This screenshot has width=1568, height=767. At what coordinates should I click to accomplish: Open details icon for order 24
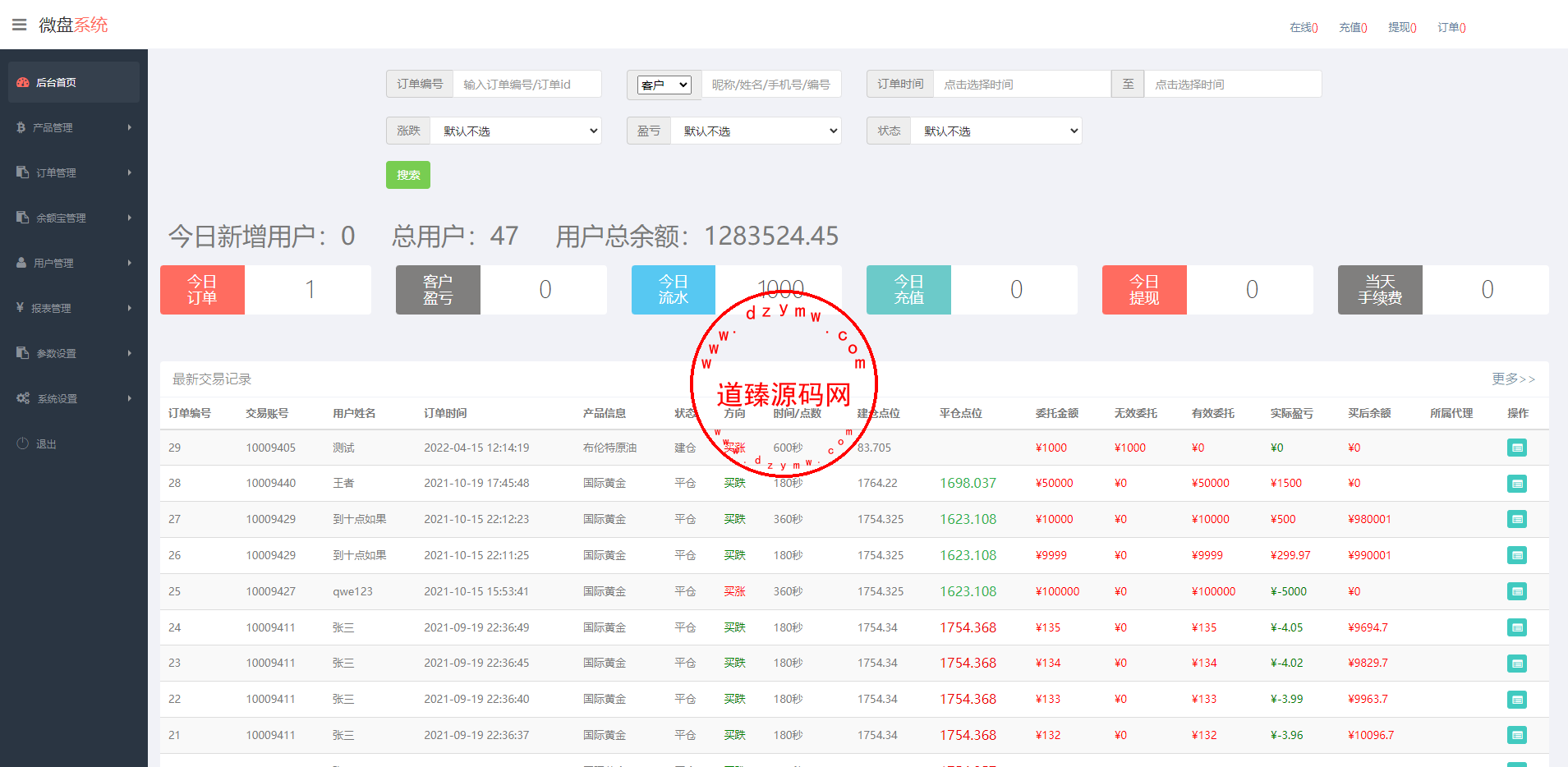[x=1517, y=627]
